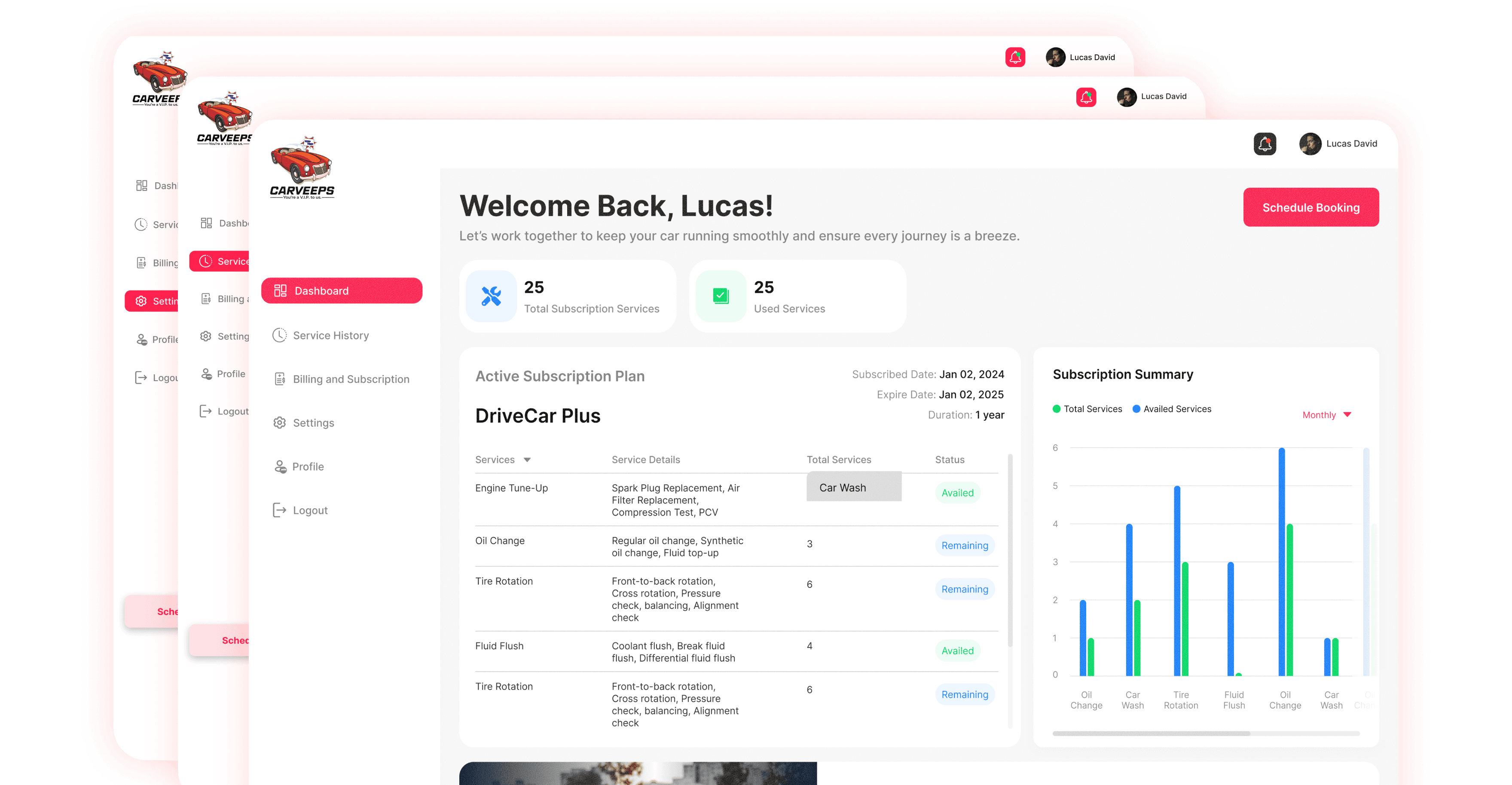Click the Profile person icon in the front sidebar
Viewport: 1512px width, 785px height.
point(280,467)
